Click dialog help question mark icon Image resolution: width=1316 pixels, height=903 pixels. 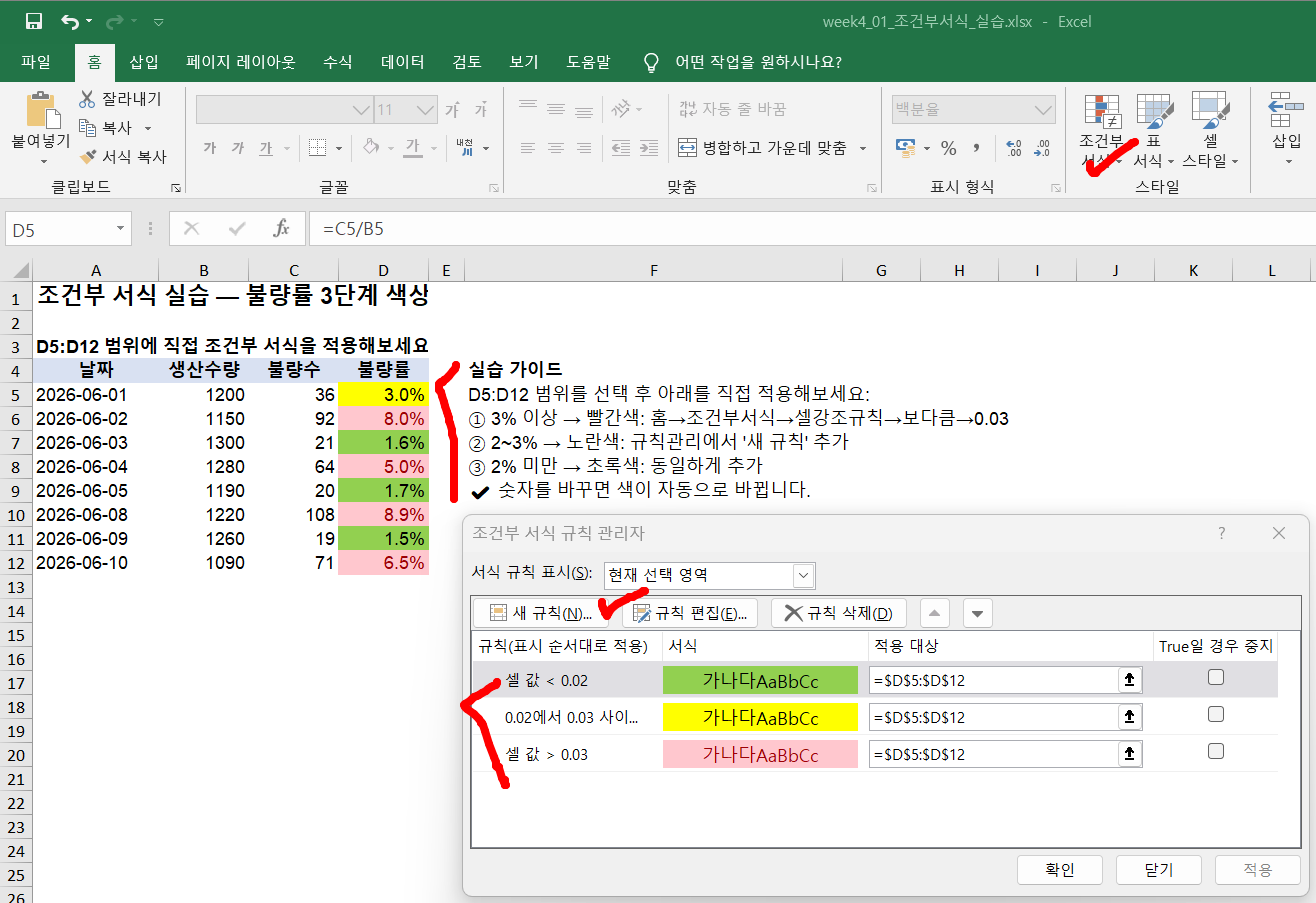pos(1222,533)
